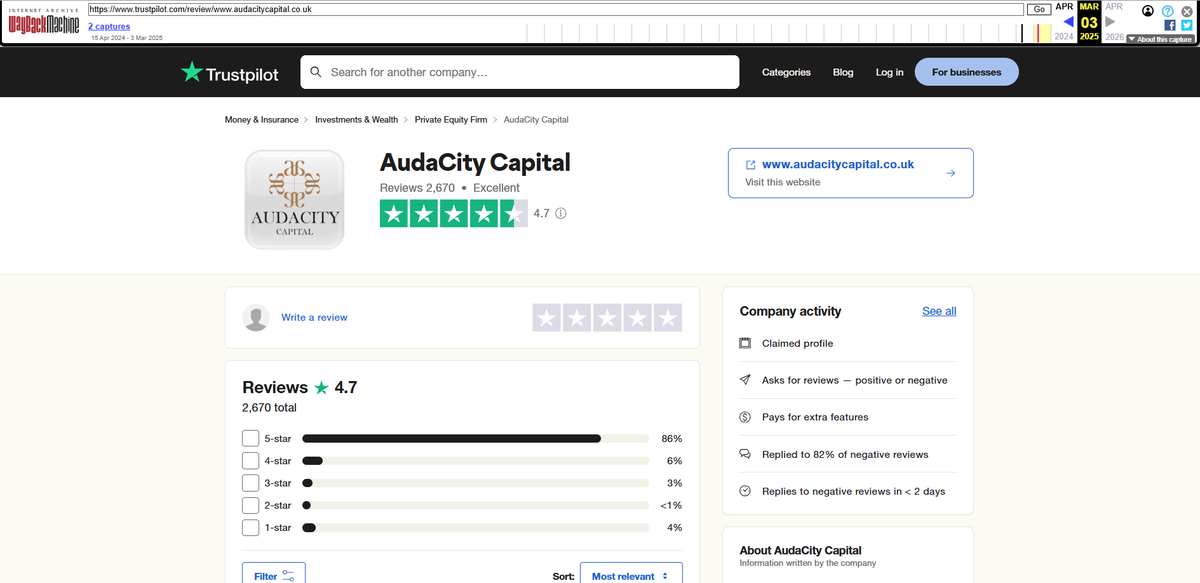Click the Wayback capture timeline graph
Image resolution: width=1200 pixels, height=583 pixels.
tap(789, 32)
